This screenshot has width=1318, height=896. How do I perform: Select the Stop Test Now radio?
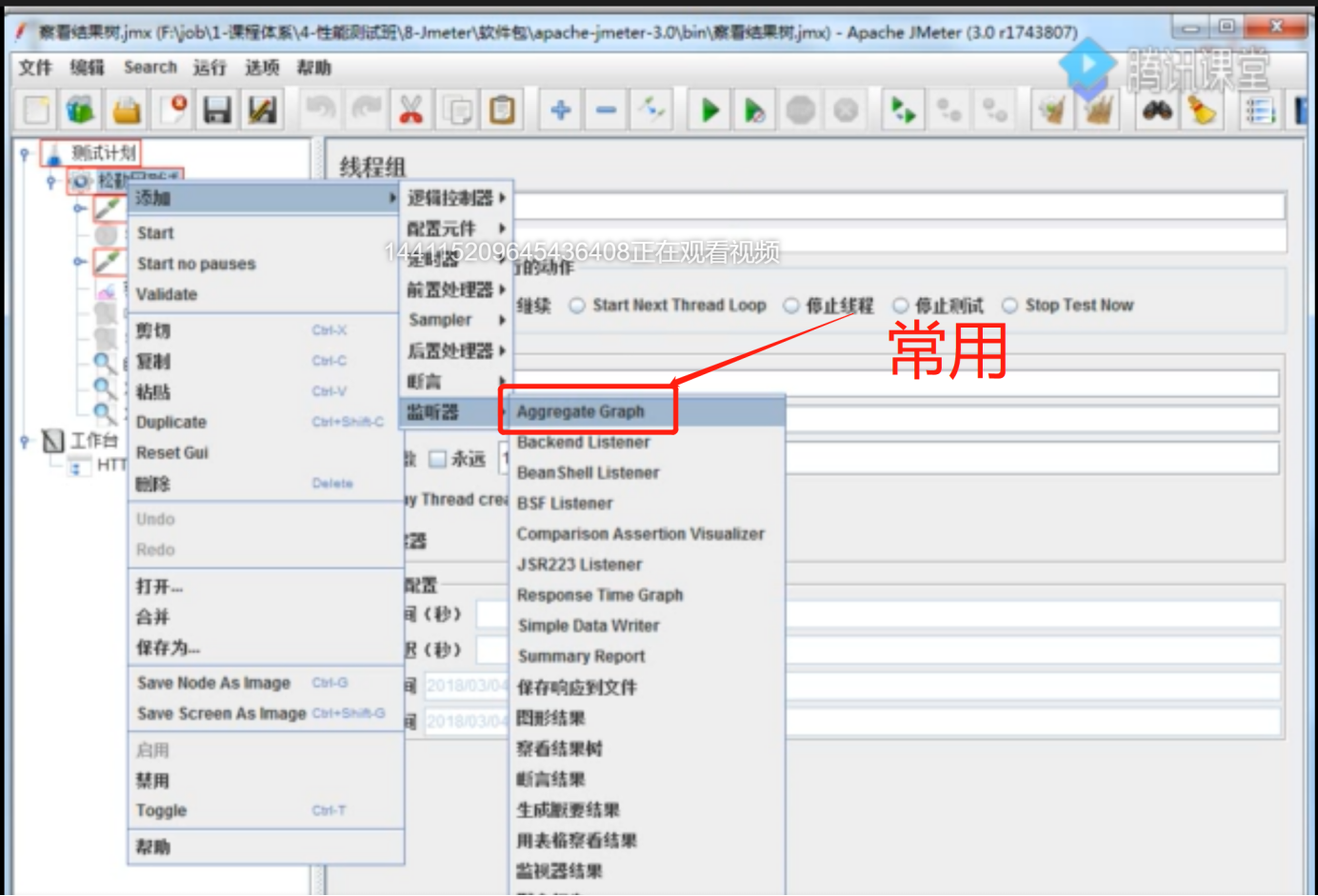[x=1009, y=306]
